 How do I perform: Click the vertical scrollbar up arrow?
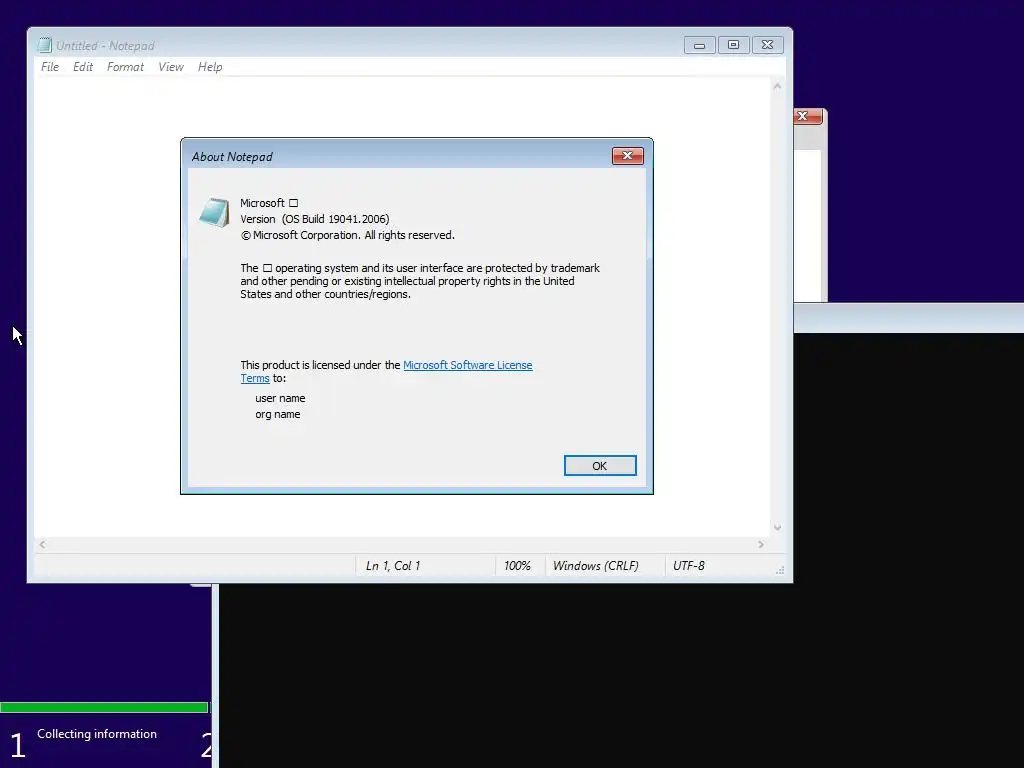click(x=777, y=86)
